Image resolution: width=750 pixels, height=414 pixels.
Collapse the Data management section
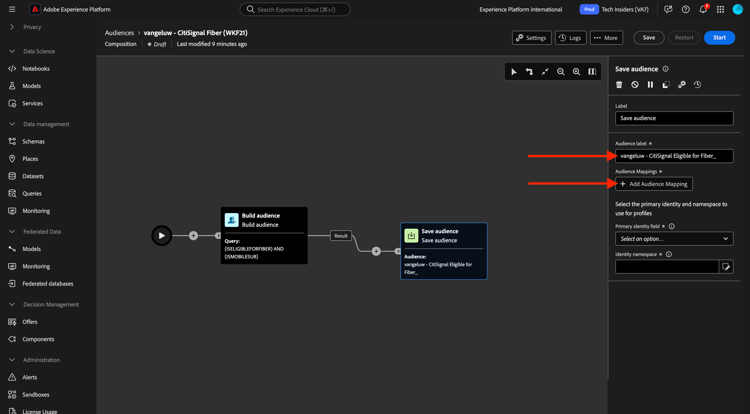click(x=12, y=124)
